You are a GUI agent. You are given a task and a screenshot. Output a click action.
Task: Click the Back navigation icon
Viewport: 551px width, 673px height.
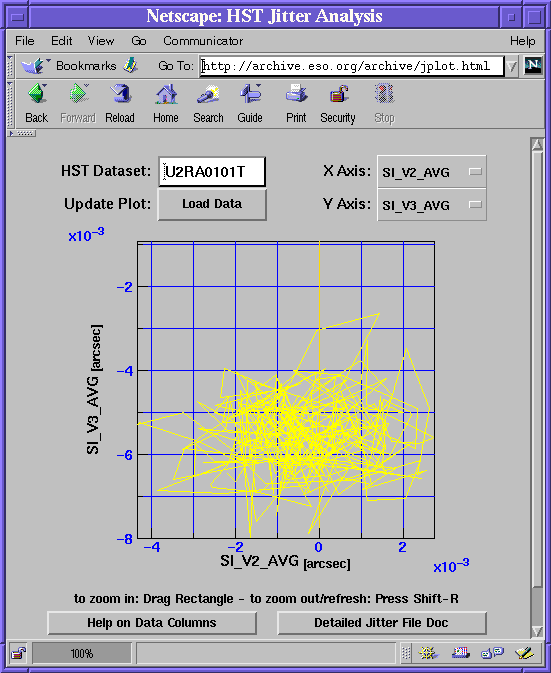(x=37, y=94)
